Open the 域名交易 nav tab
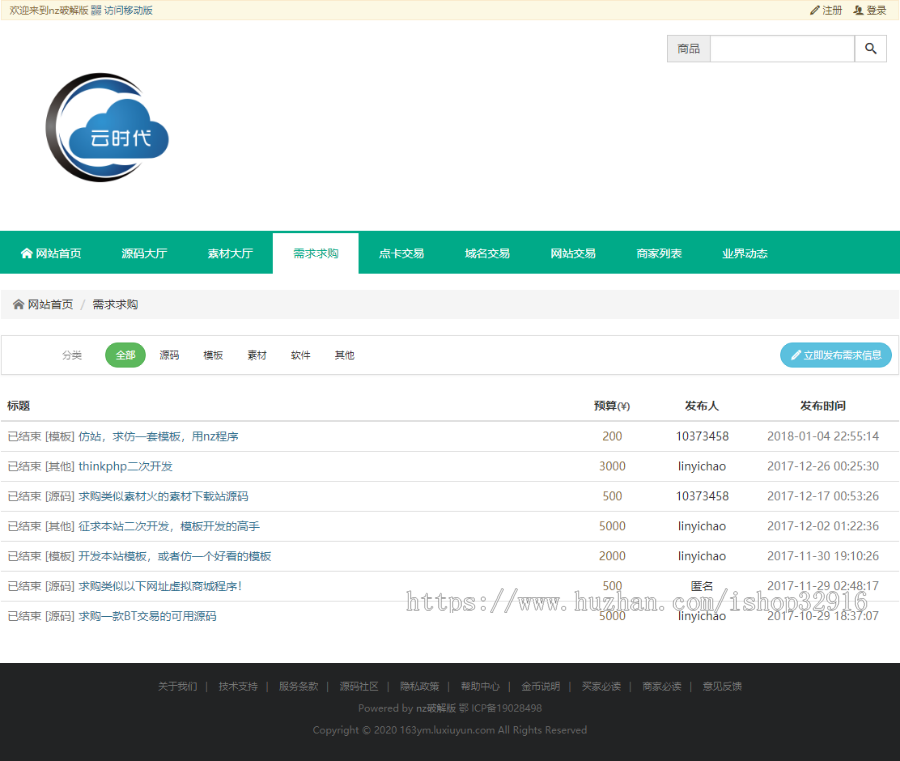This screenshot has height=761, width=900. (487, 254)
